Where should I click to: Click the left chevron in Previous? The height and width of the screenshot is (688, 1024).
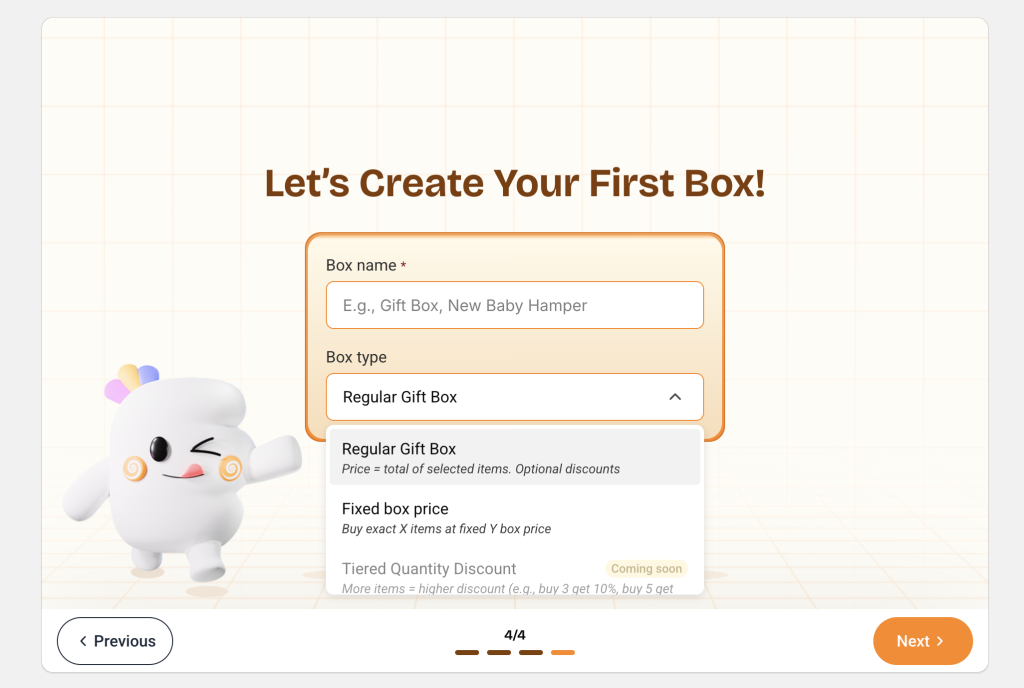point(83,641)
